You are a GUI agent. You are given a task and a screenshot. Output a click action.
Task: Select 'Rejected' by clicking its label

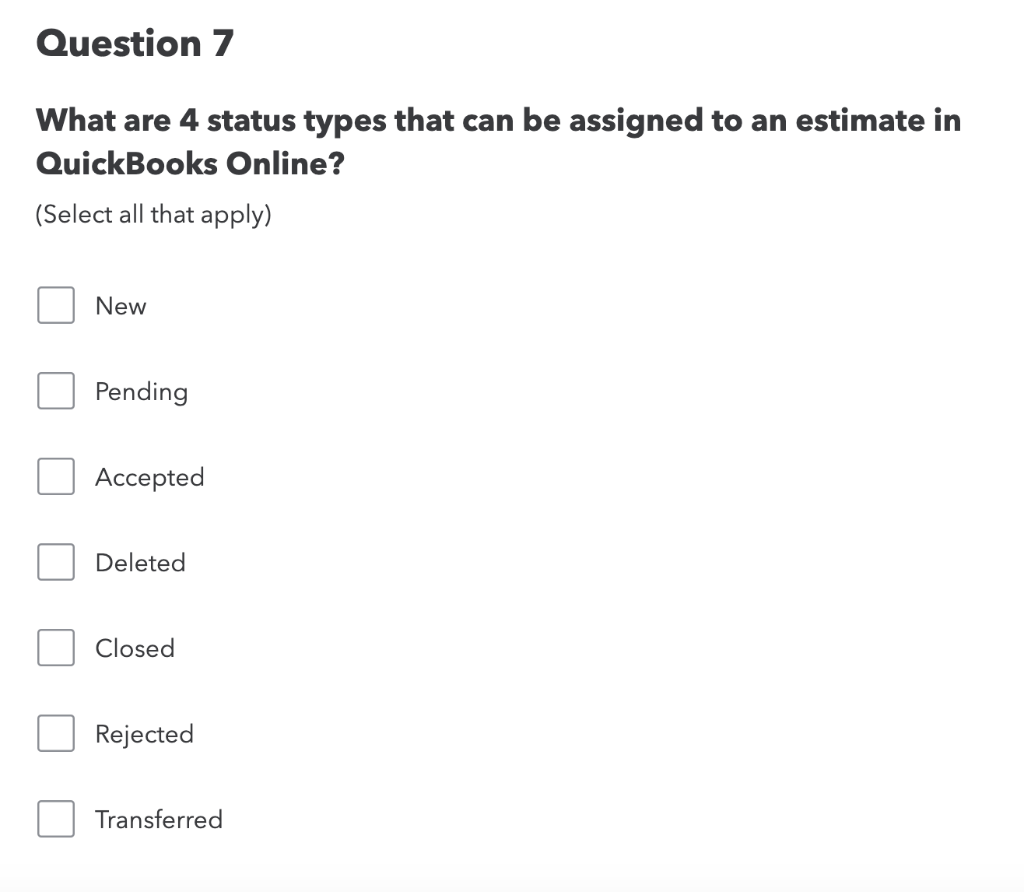tap(144, 734)
